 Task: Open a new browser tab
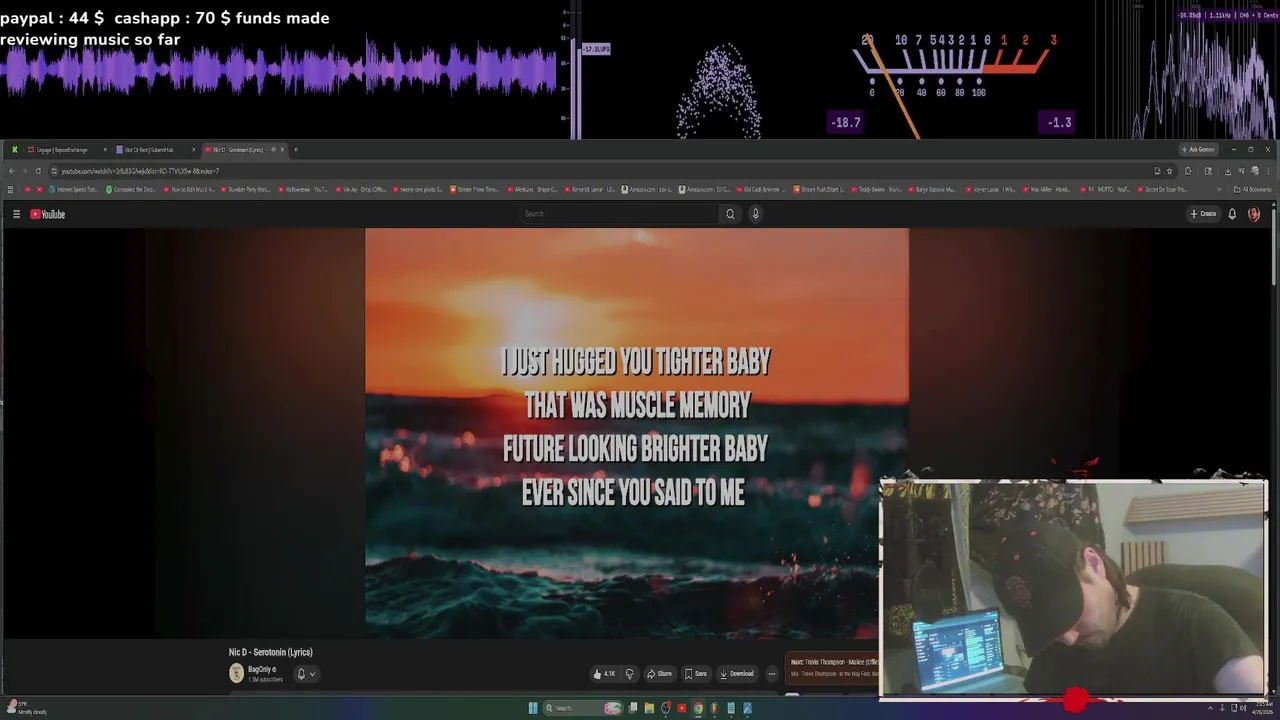(x=296, y=150)
